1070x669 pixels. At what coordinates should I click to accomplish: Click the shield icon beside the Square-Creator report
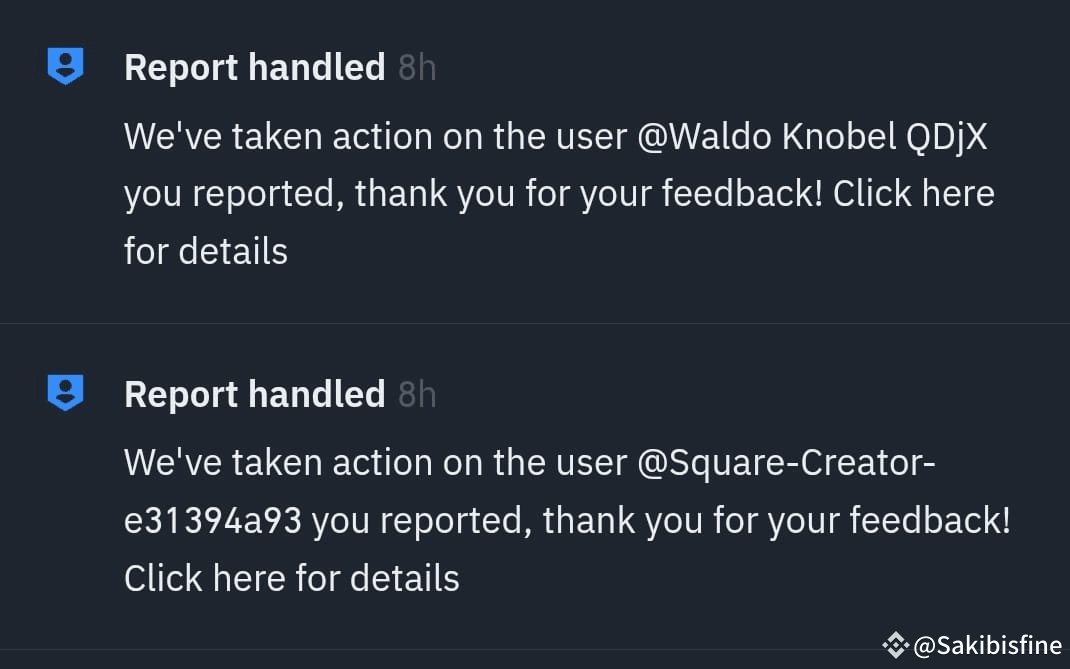pos(66,393)
